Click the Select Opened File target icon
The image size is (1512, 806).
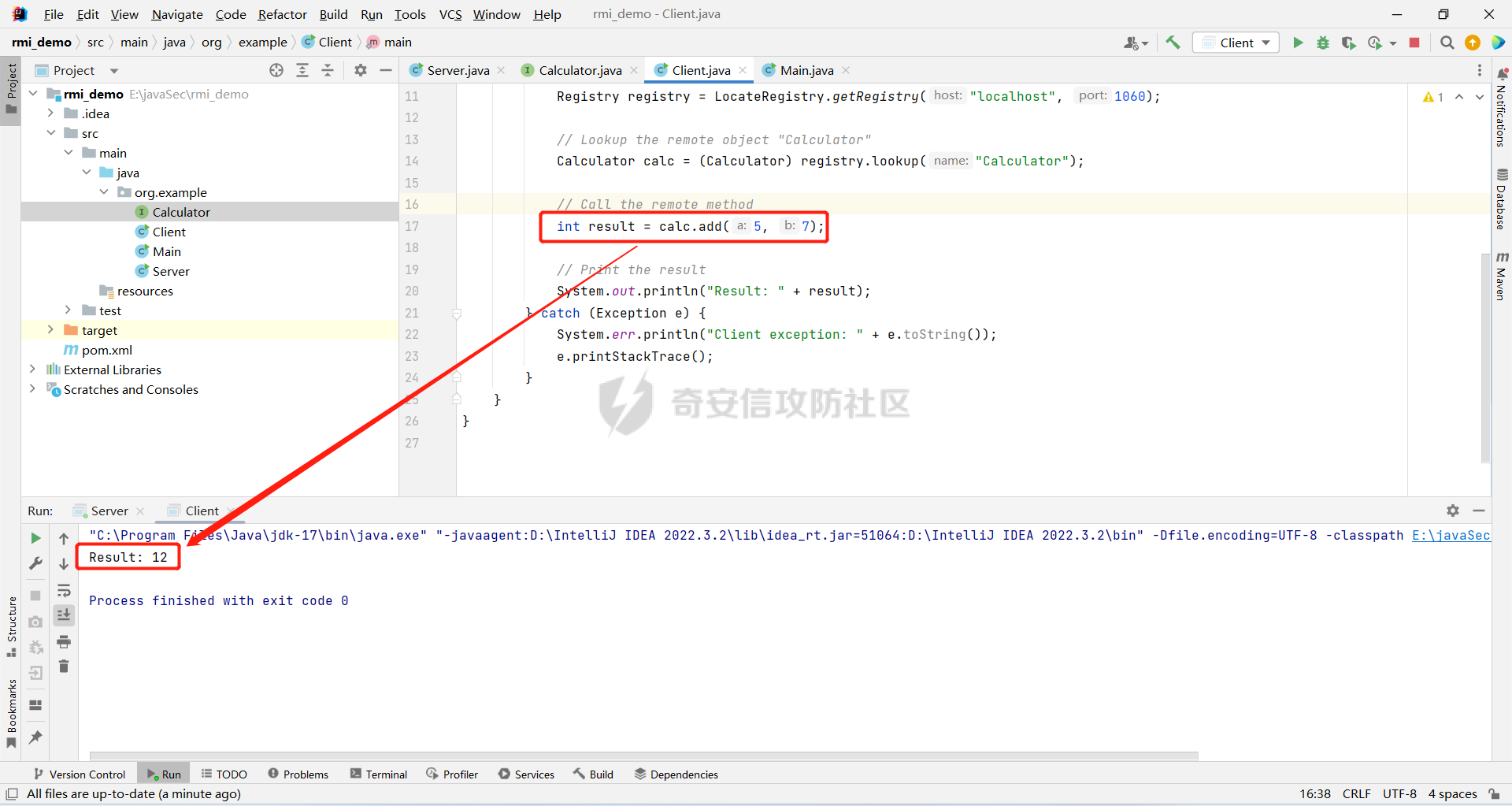pyautogui.click(x=276, y=71)
